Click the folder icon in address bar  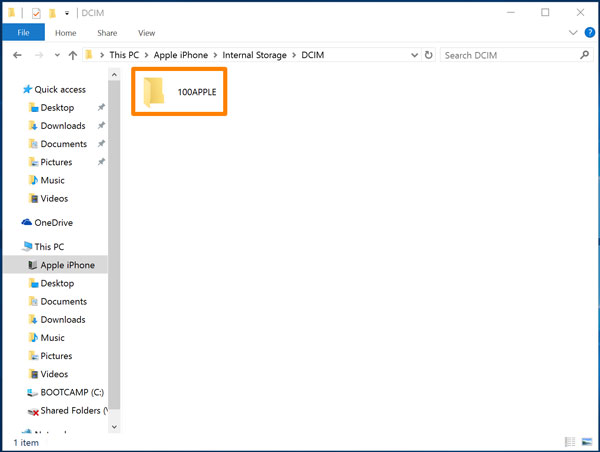point(89,55)
